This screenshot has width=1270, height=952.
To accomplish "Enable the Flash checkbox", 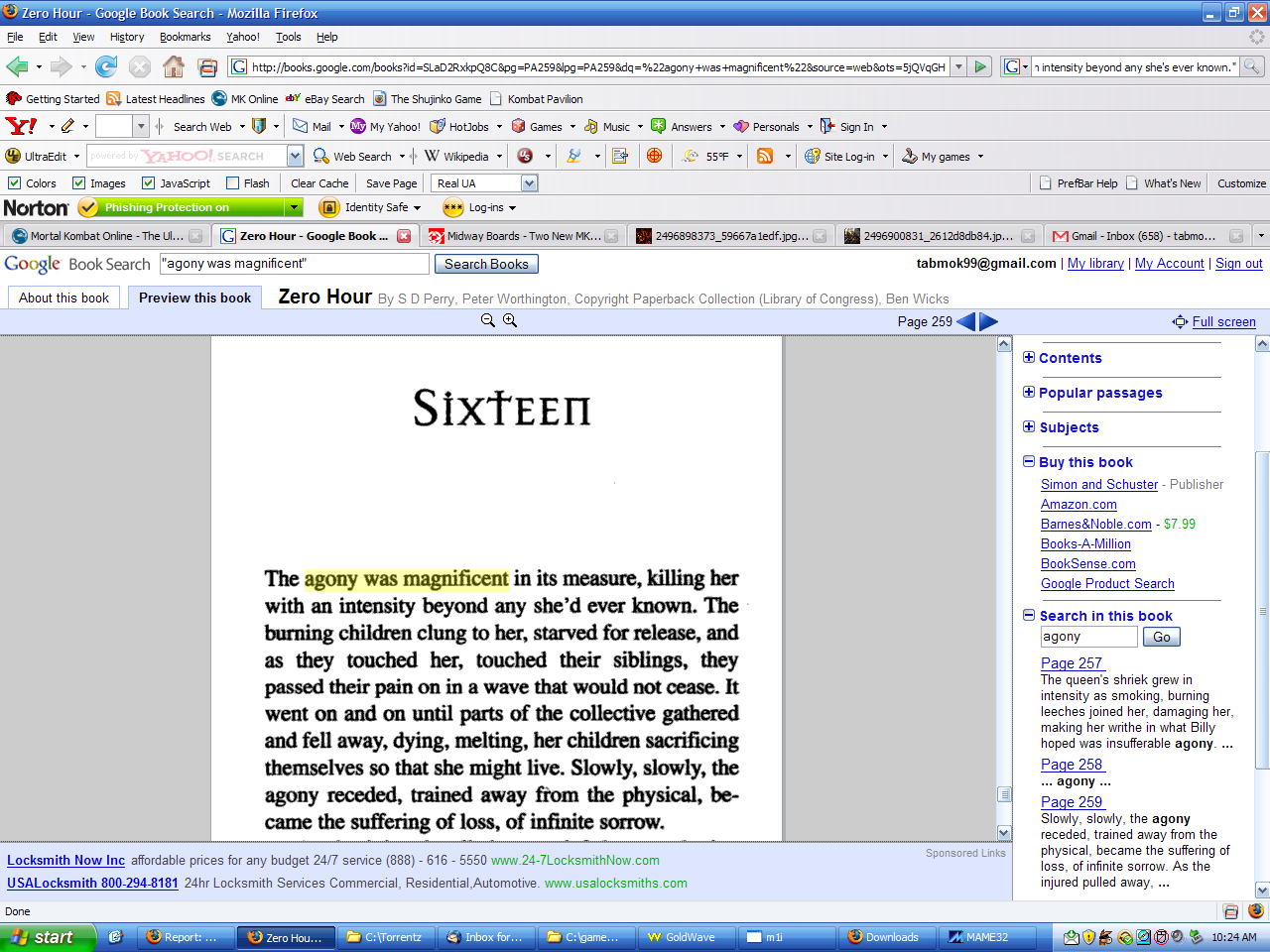I will click(232, 183).
